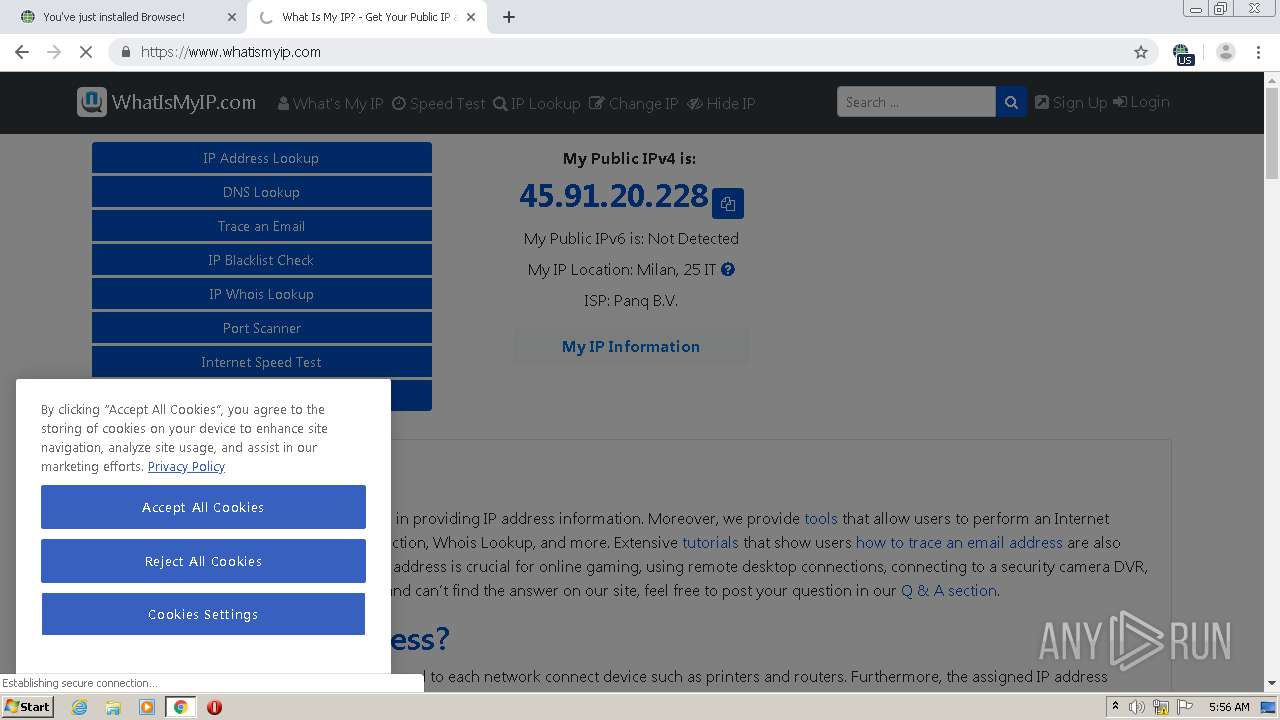The height and width of the screenshot is (720, 1280).
Task: Open My IP Information button
Action: pyautogui.click(x=631, y=346)
